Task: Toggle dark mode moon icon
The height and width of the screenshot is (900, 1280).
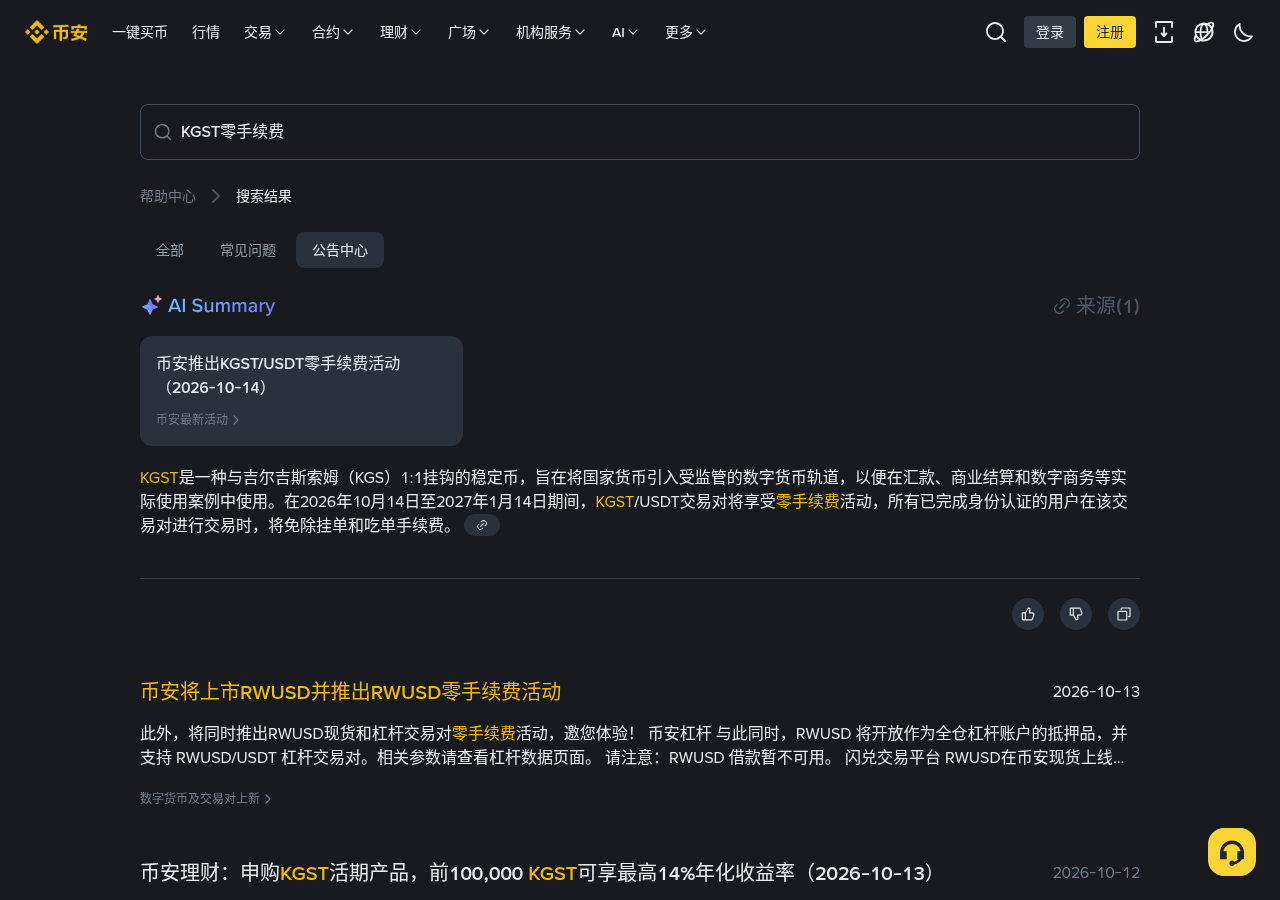Action: pos(1244,32)
